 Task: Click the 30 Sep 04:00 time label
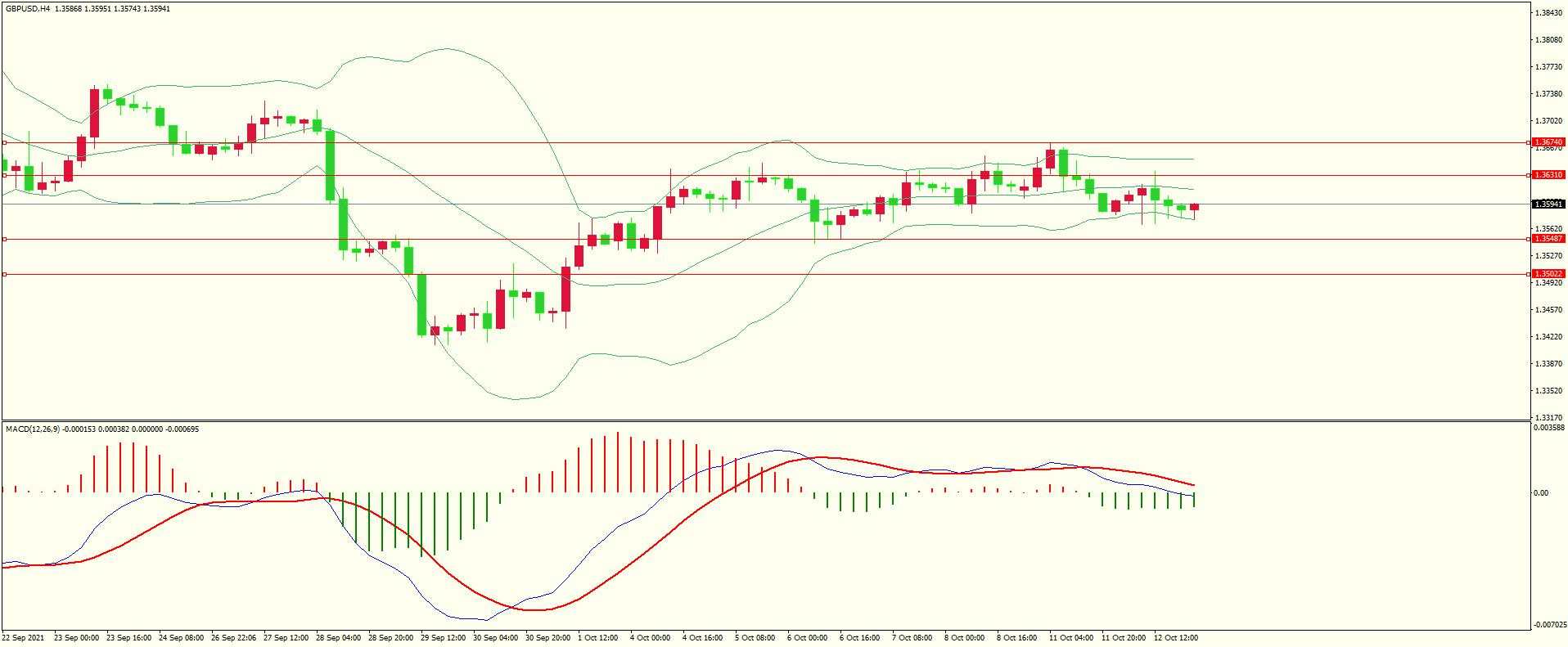coord(495,637)
